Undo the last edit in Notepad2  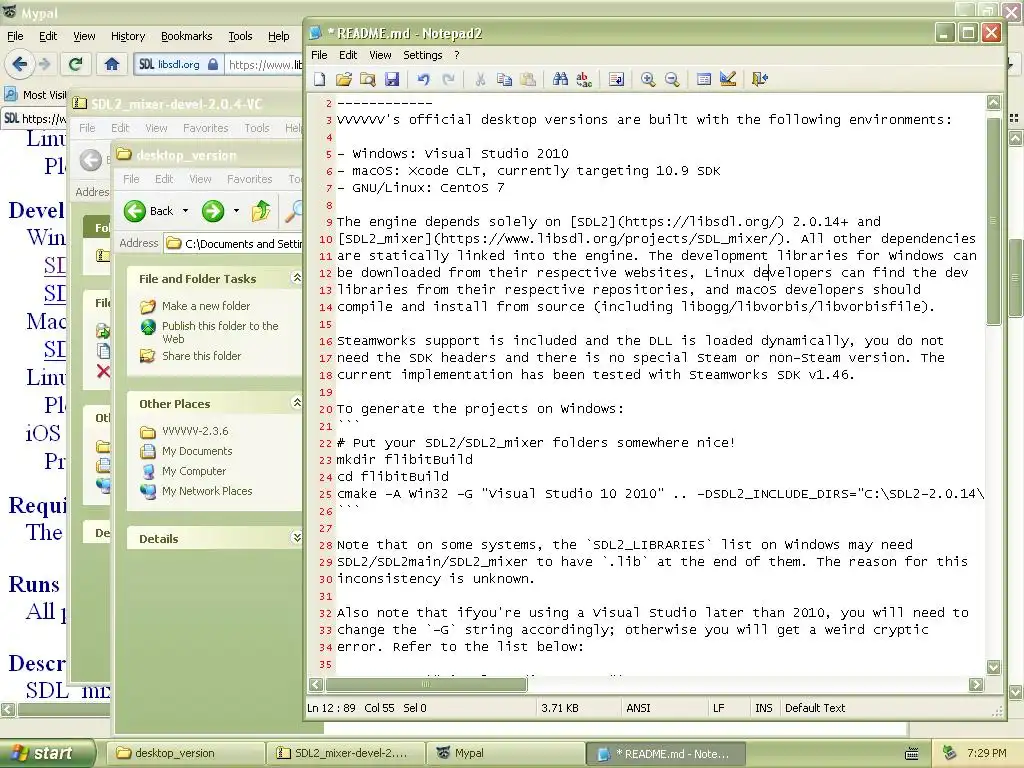(424, 79)
